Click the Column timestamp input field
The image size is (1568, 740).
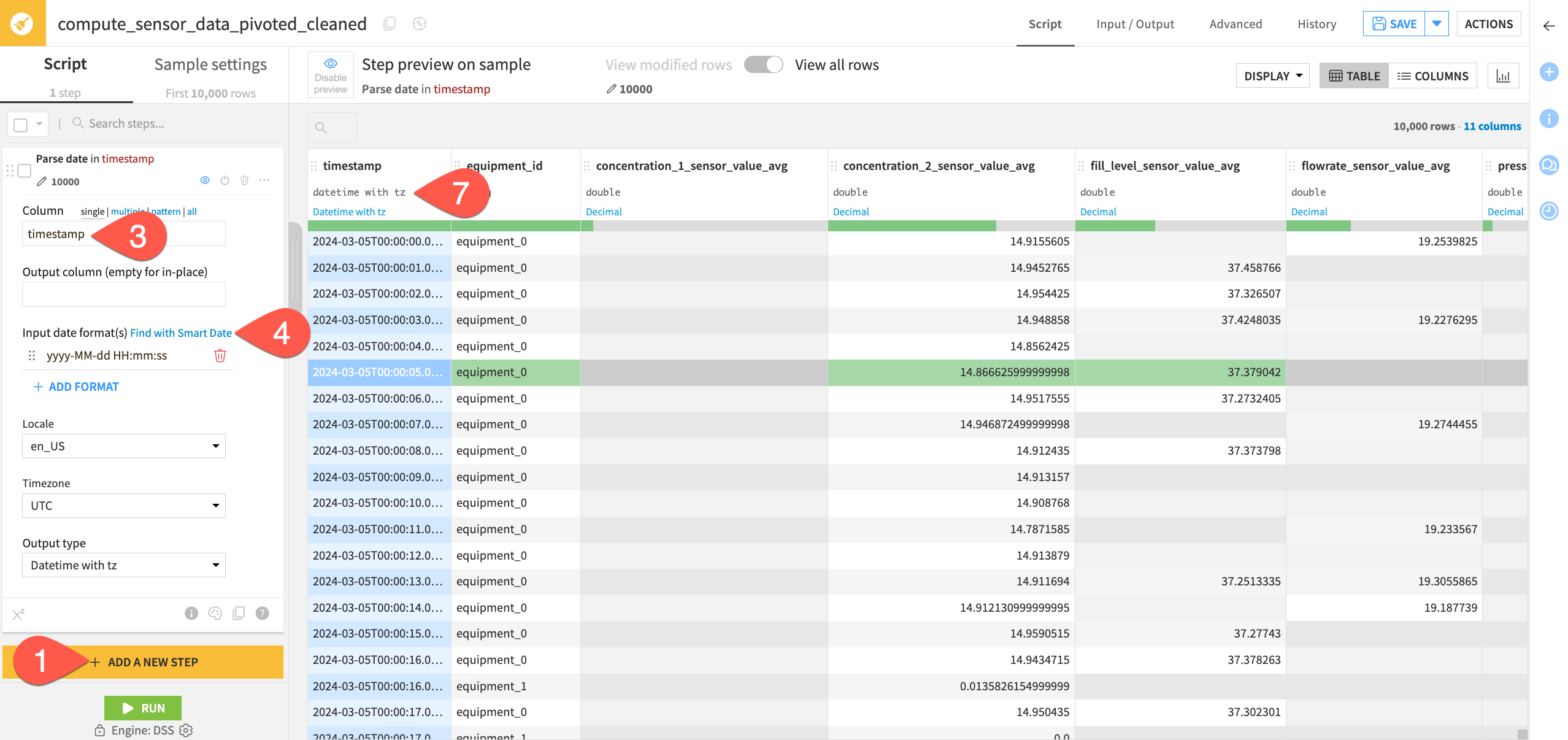(124, 234)
